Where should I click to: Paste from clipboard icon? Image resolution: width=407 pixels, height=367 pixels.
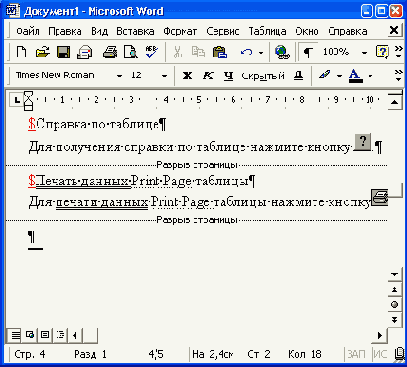(x=220, y=52)
